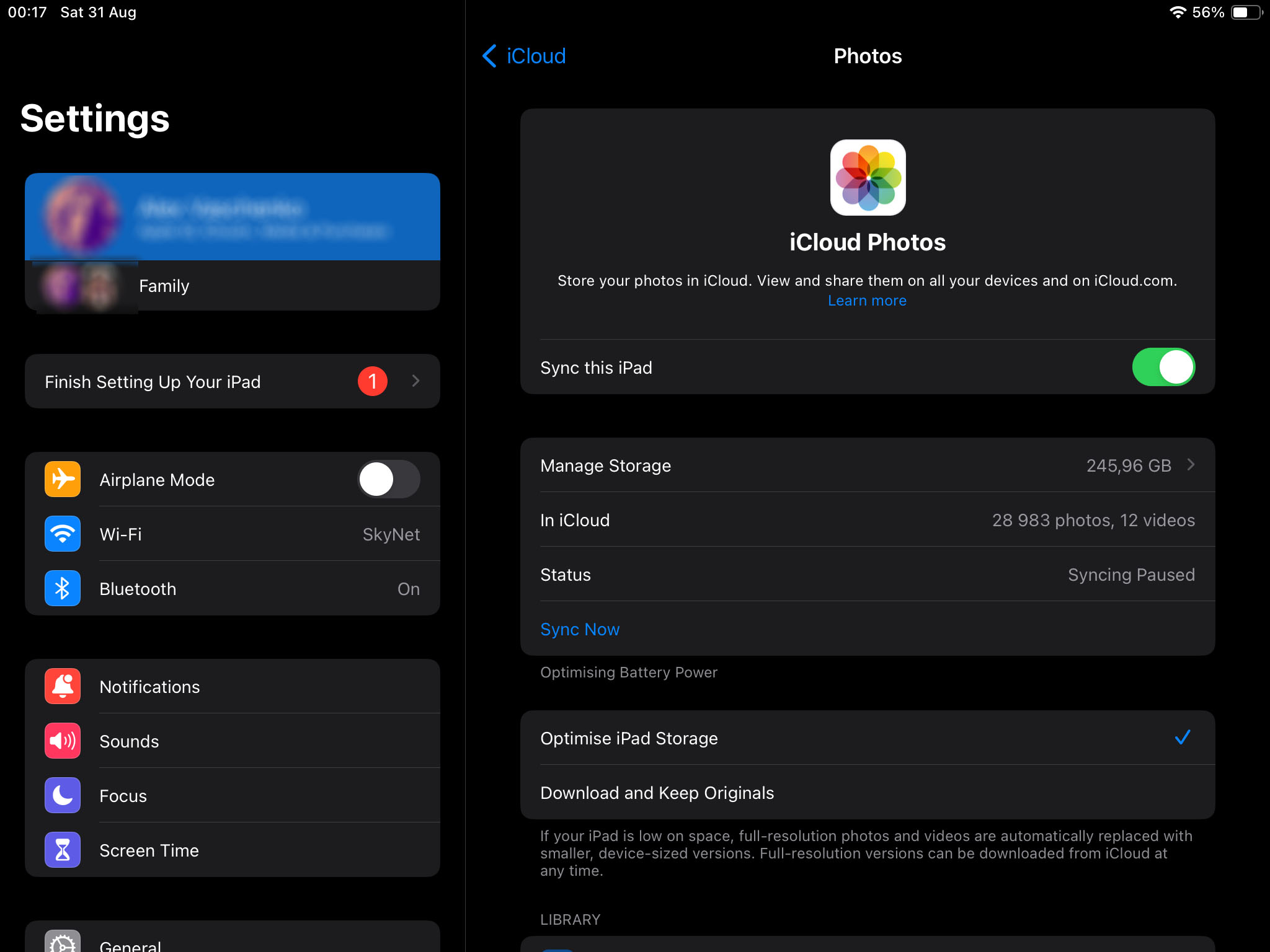Tap the Focus settings icon

pyautogui.click(x=62, y=796)
